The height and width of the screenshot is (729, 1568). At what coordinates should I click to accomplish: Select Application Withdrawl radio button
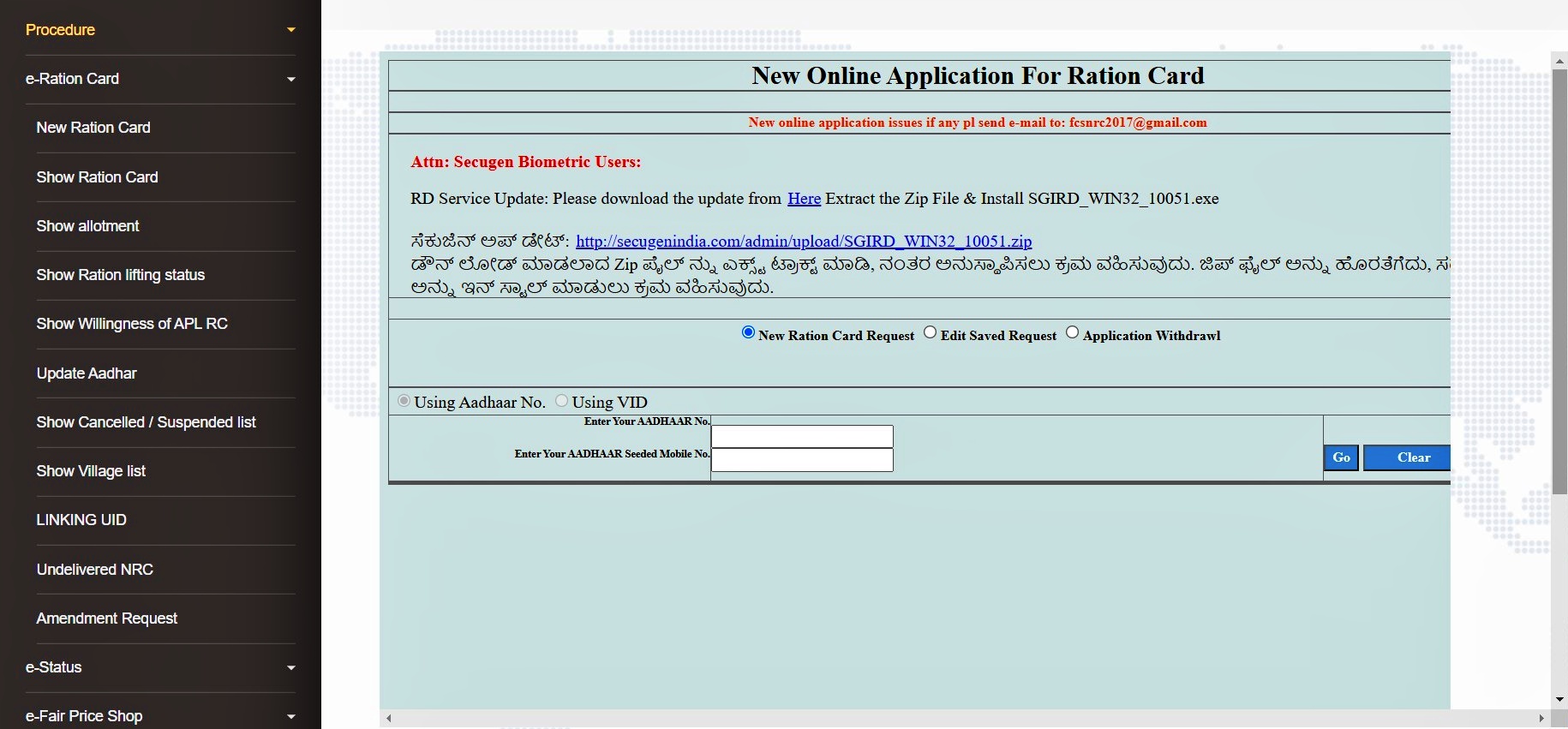(x=1072, y=332)
